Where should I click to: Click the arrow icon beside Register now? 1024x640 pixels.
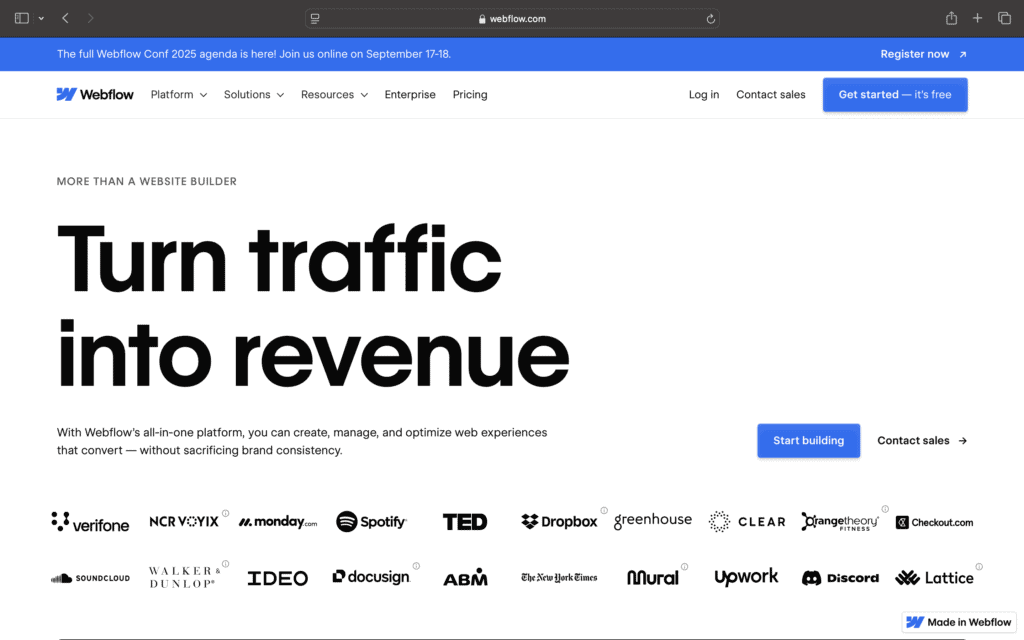coord(963,55)
